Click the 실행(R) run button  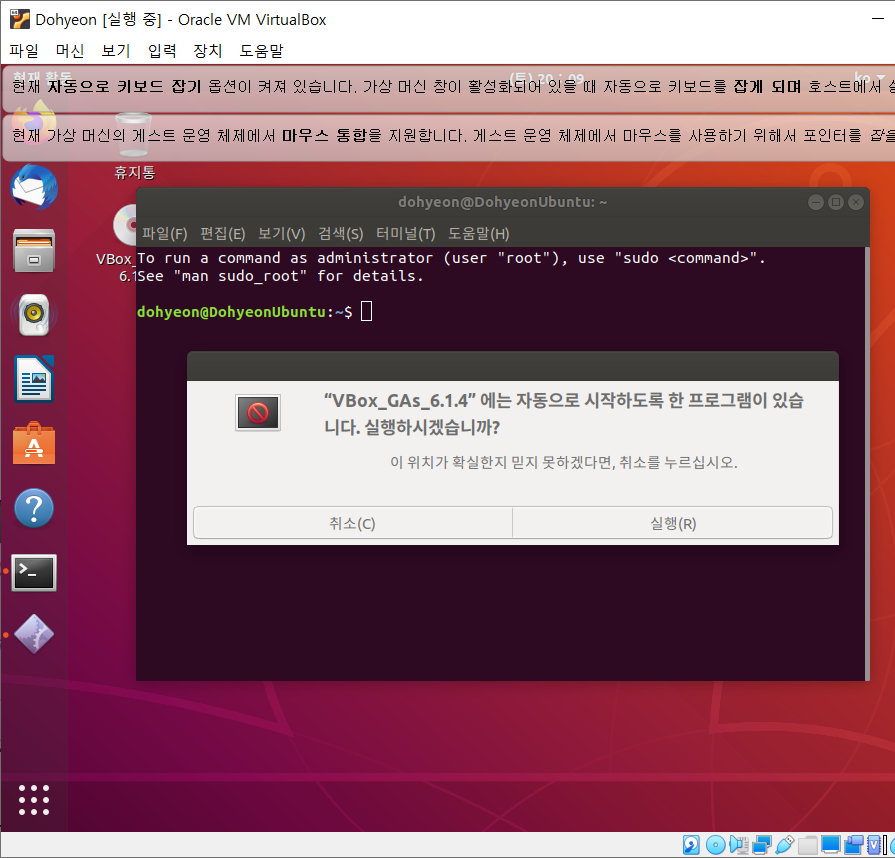click(672, 523)
